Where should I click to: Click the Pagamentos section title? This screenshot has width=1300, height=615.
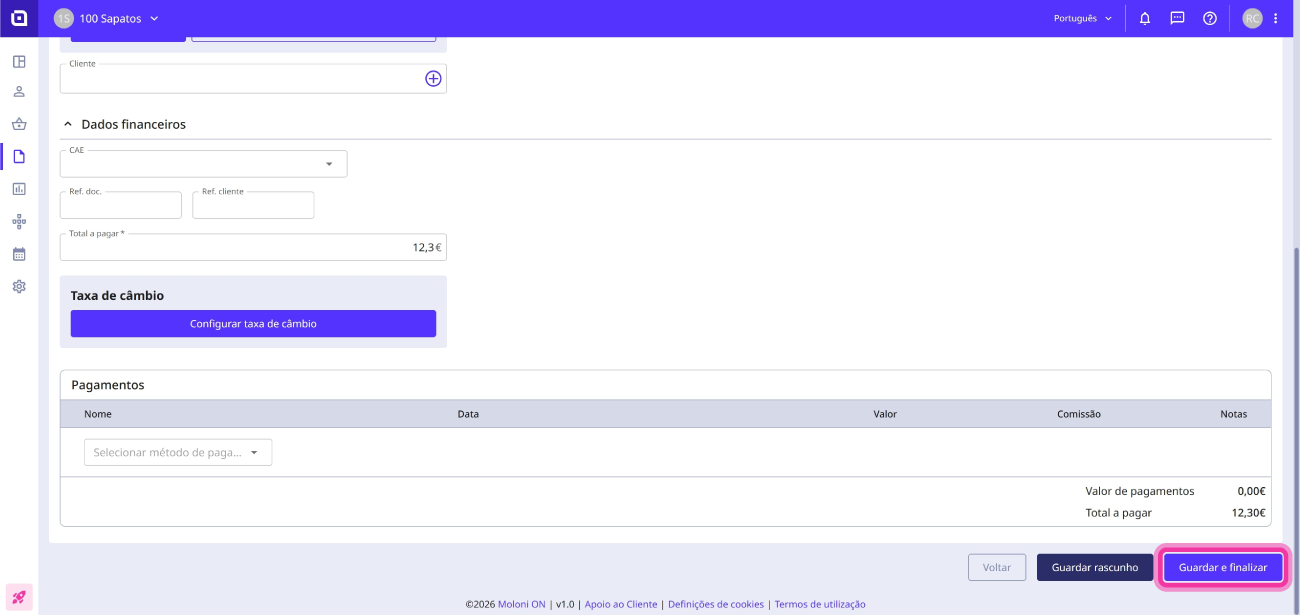pyautogui.click(x=108, y=385)
